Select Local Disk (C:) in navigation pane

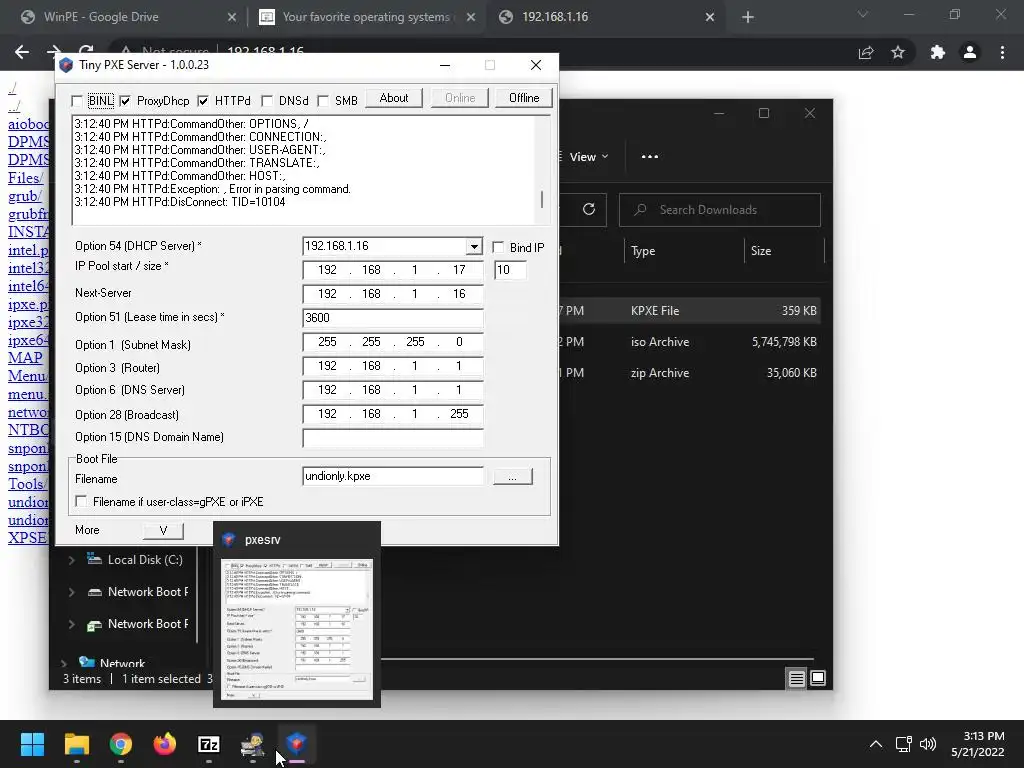[144, 560]
